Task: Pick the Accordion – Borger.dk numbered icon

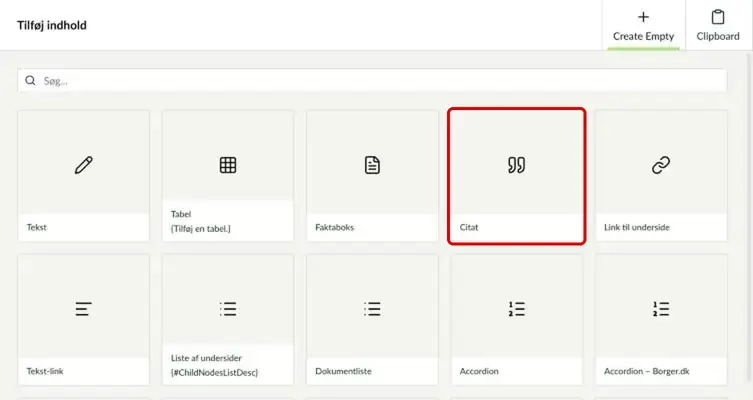Action: click(661, 309)
